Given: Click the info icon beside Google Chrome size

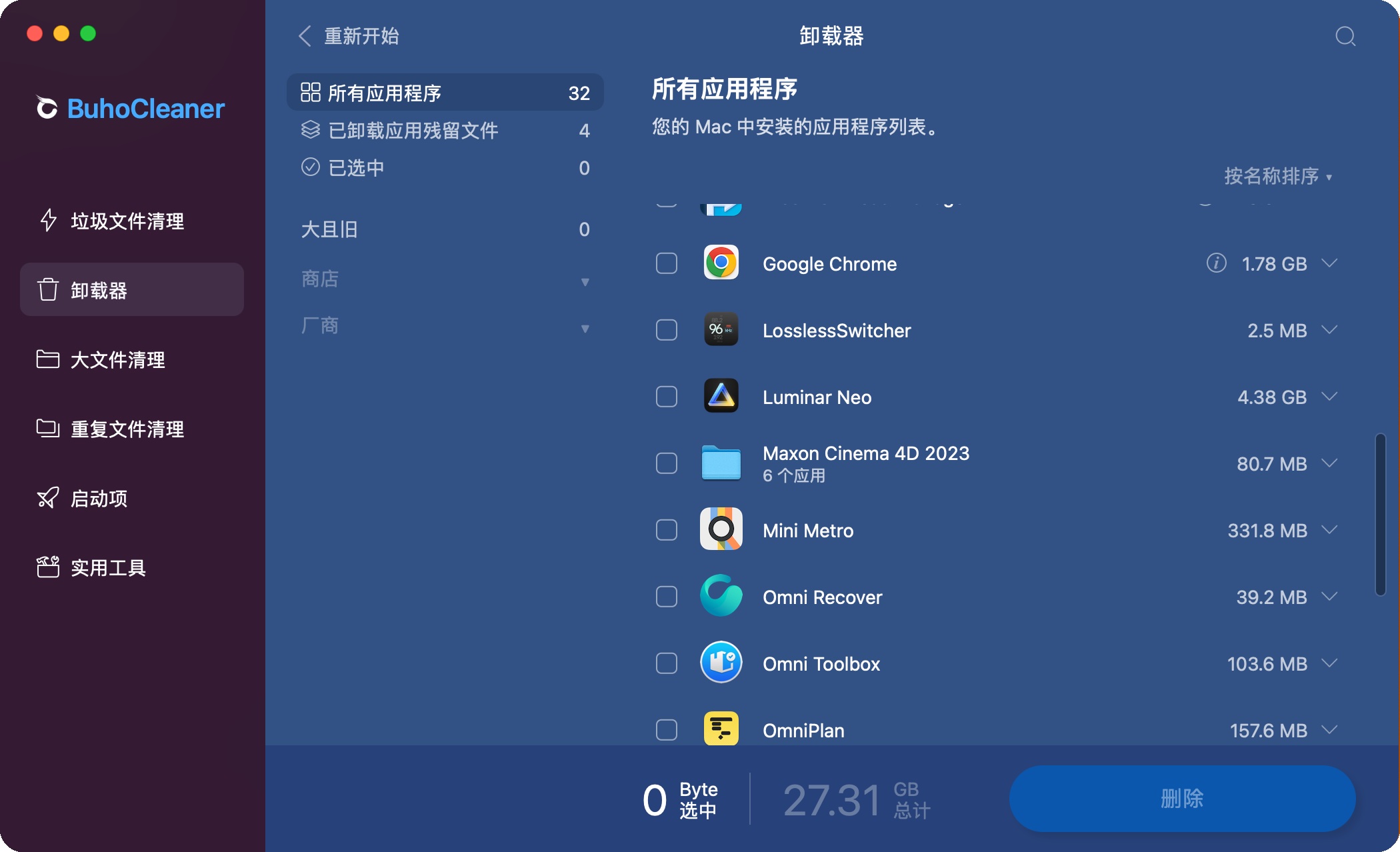Looking at the screenshot, I should coord(1216,263).
